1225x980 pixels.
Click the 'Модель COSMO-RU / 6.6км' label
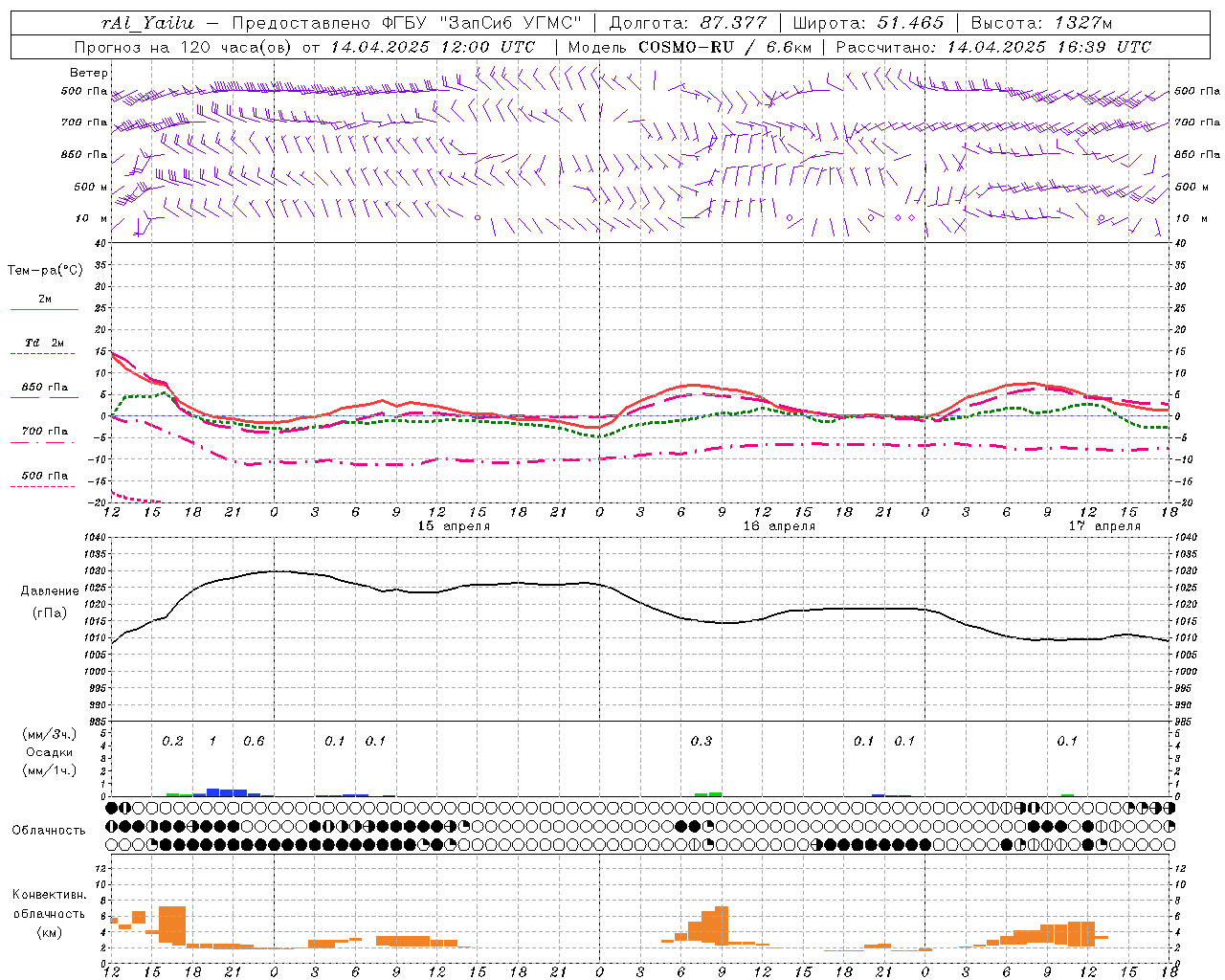pyautogui.click(x=689, y=47)
